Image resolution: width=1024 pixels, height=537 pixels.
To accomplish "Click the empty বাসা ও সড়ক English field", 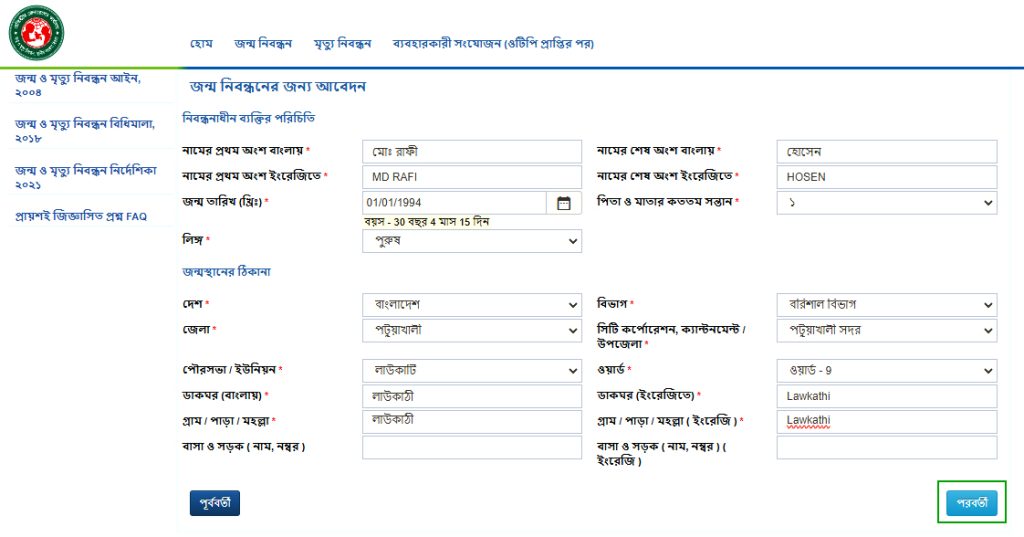I will 886,448.
